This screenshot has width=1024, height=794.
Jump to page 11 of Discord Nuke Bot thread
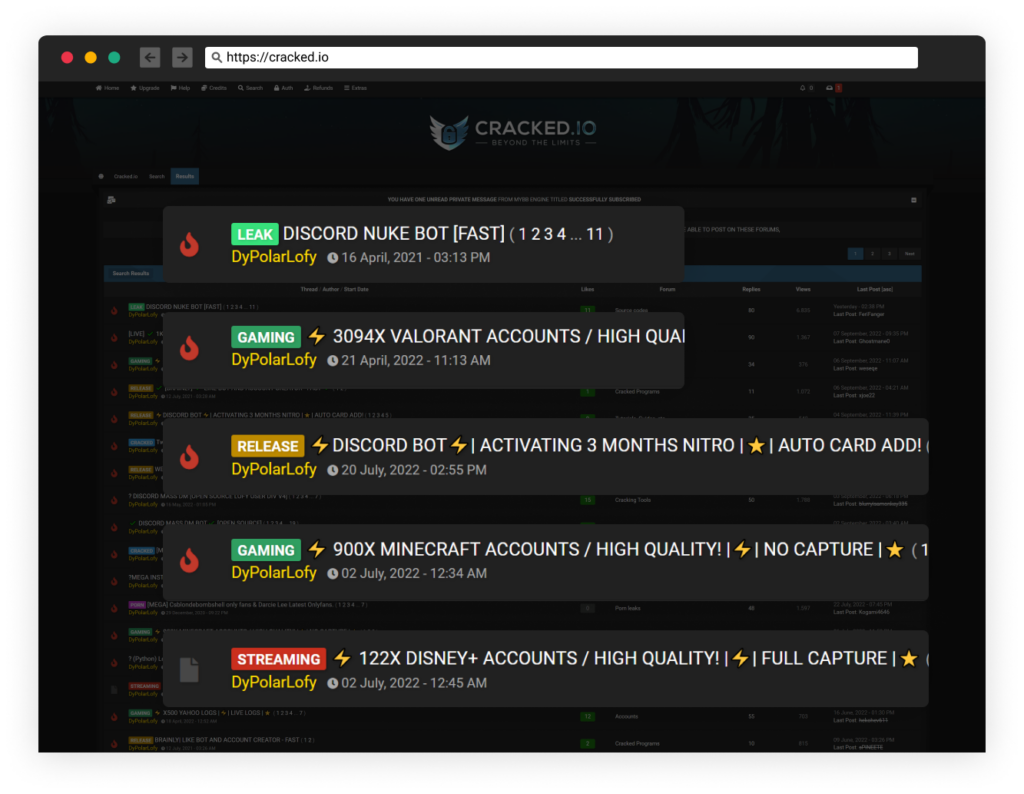coord(594,234)
